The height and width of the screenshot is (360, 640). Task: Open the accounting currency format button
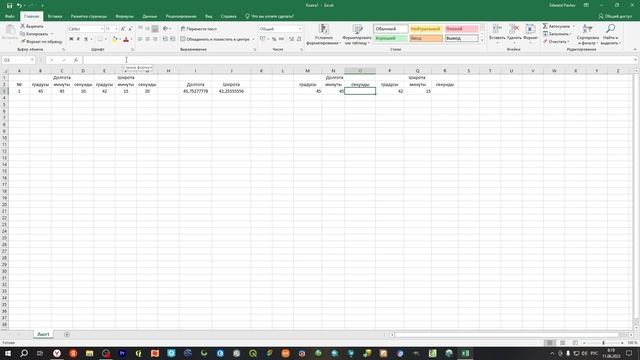(x=262, y=39)
